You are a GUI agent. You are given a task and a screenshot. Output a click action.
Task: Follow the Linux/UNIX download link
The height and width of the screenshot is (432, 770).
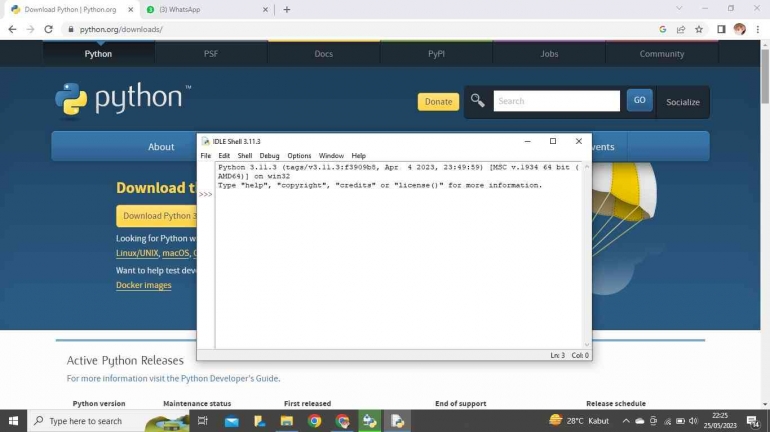(x=137, y=253)
